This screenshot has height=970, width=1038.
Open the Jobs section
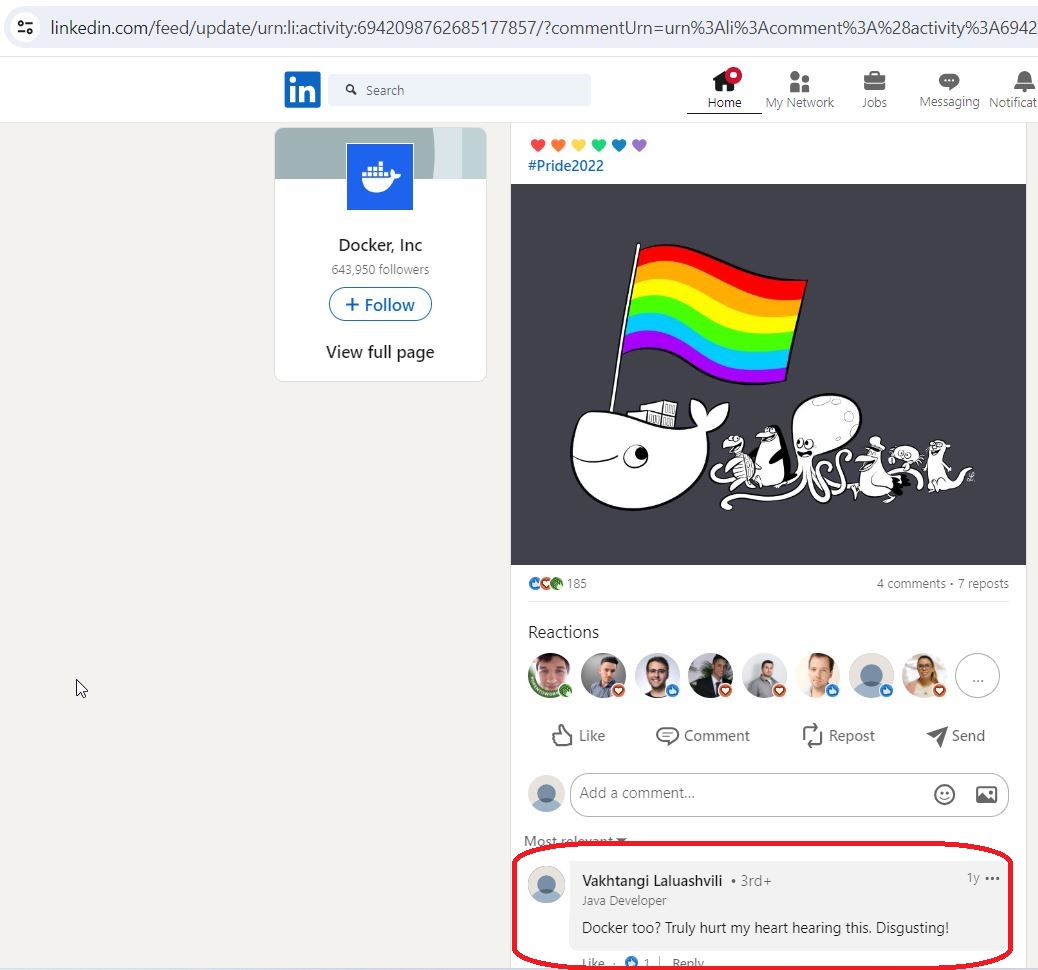(874, 90)
